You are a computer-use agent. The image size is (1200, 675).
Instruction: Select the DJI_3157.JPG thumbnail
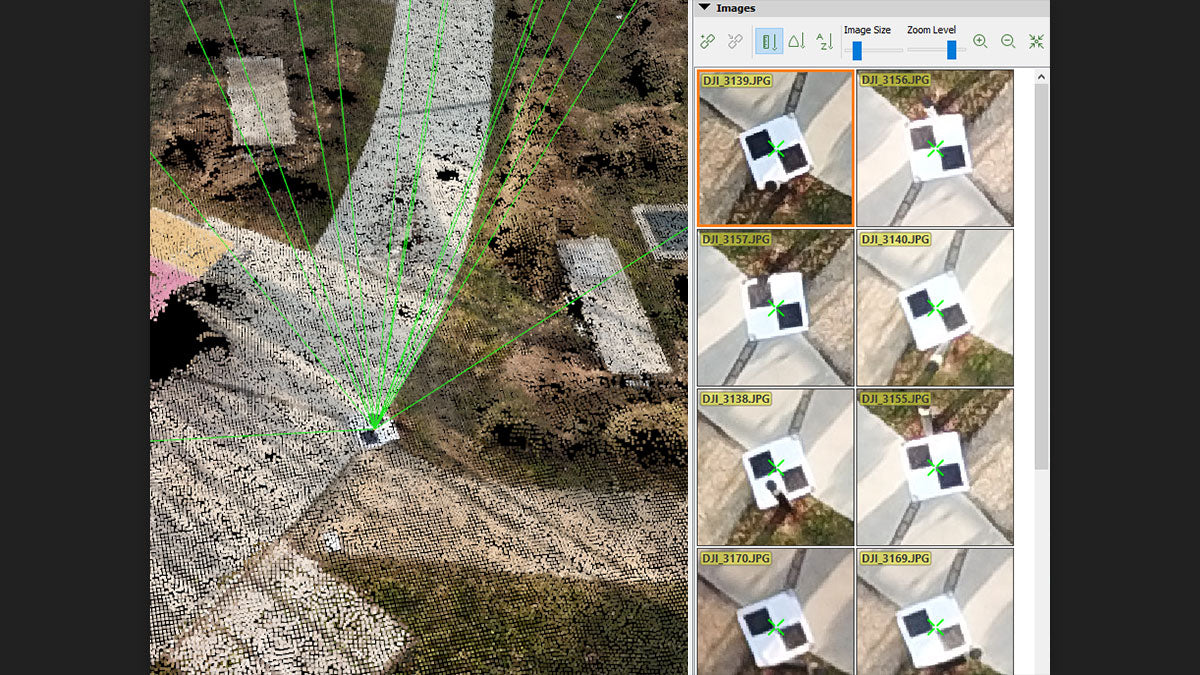point(775,308)
